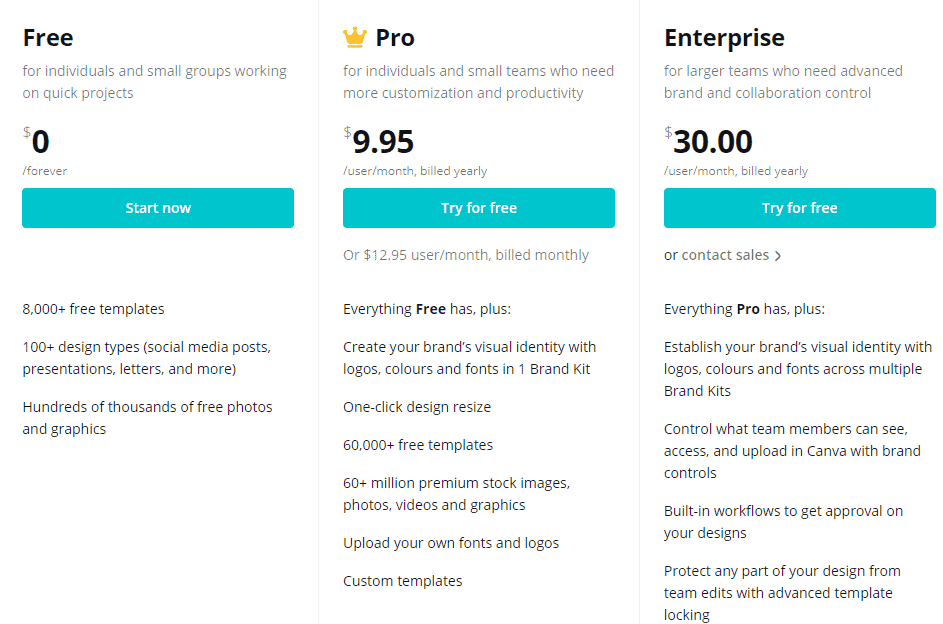Image resolution: width=943 pixels, height=624 pixels.
Task: Click the Start now button
Action: [x=158, y=208]
